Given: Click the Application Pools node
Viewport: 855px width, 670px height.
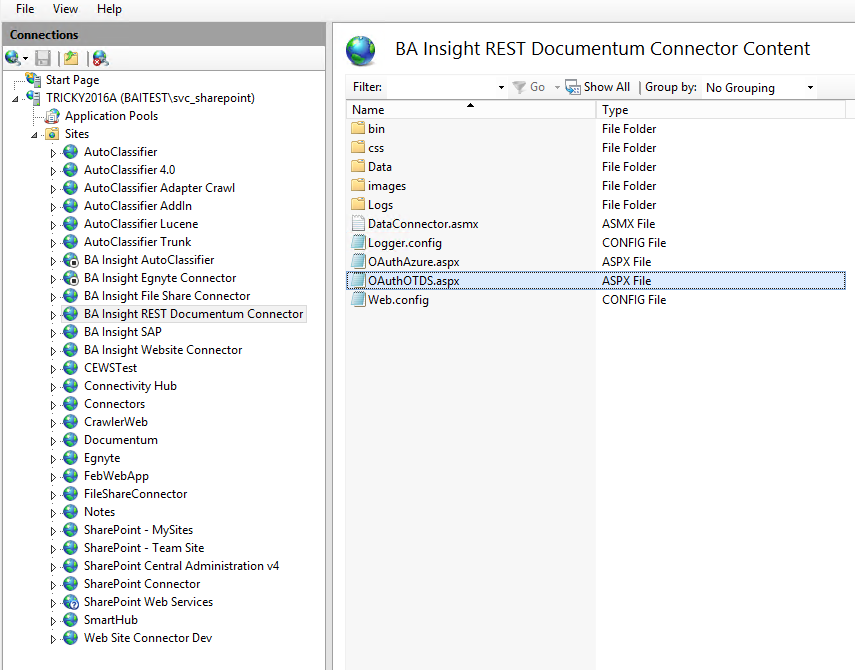Looking at the screenshot, I should tap(111, 116).
